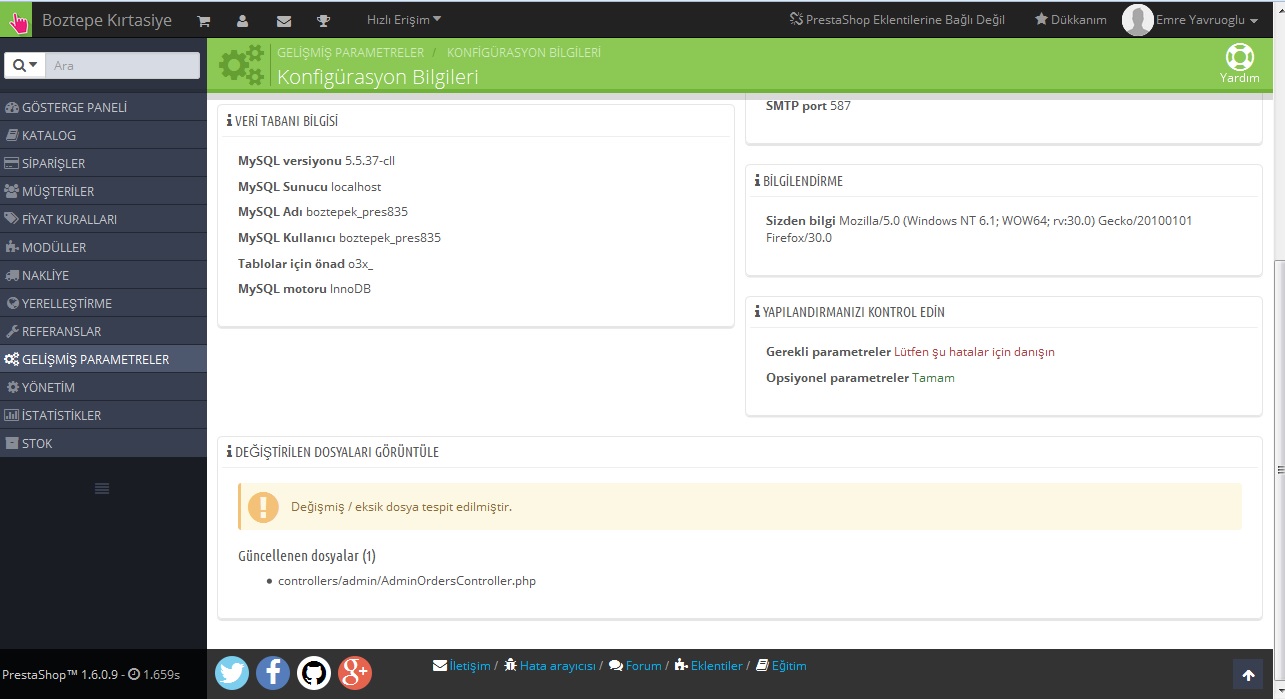Screen dimensions: 1285x699
Task: Click the Facebook icon in footer
Action: point(273,673)
